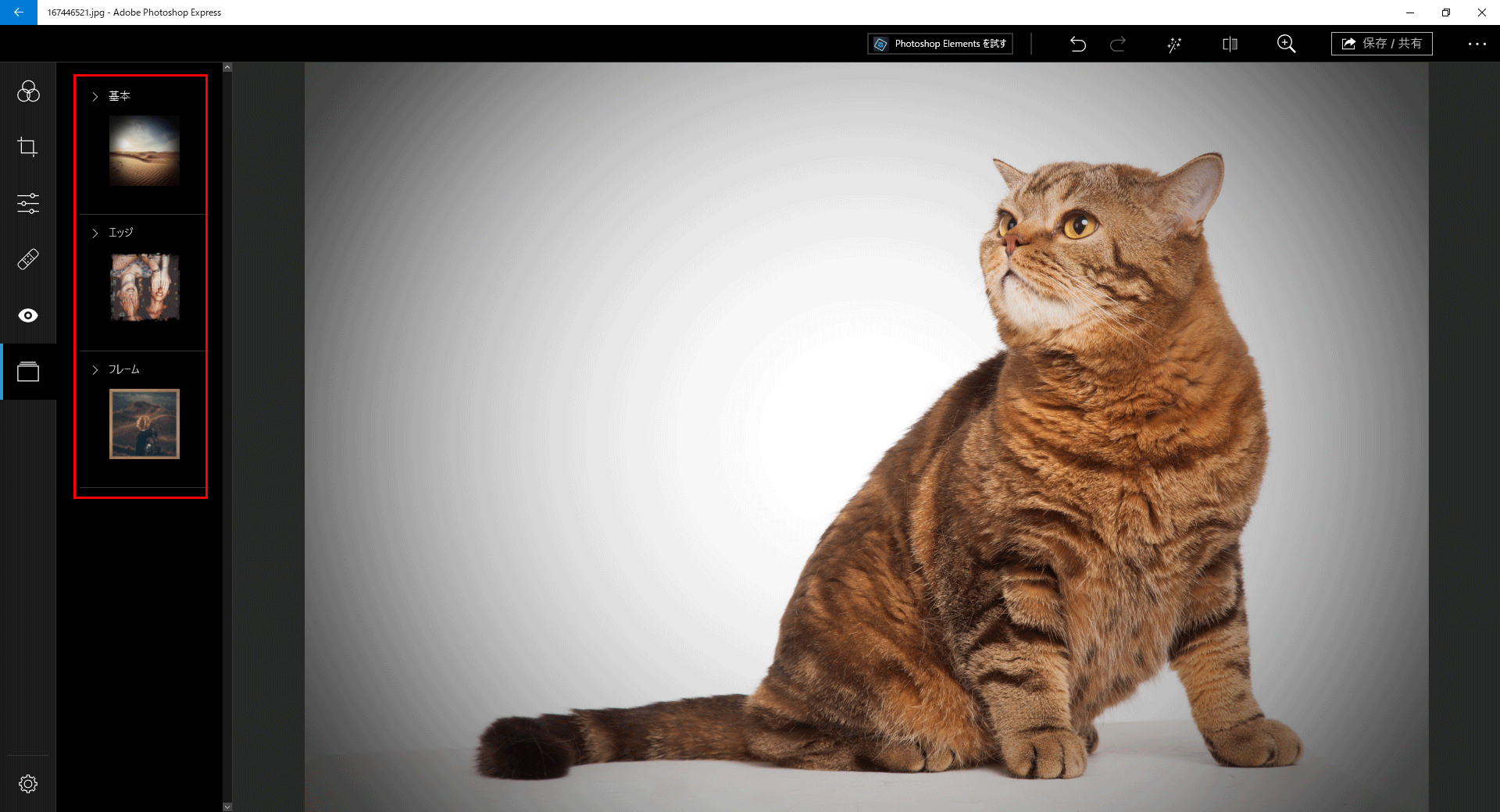1500x812 pixels.
Task: Click the Redo arrow
Action: point(1118,45)
